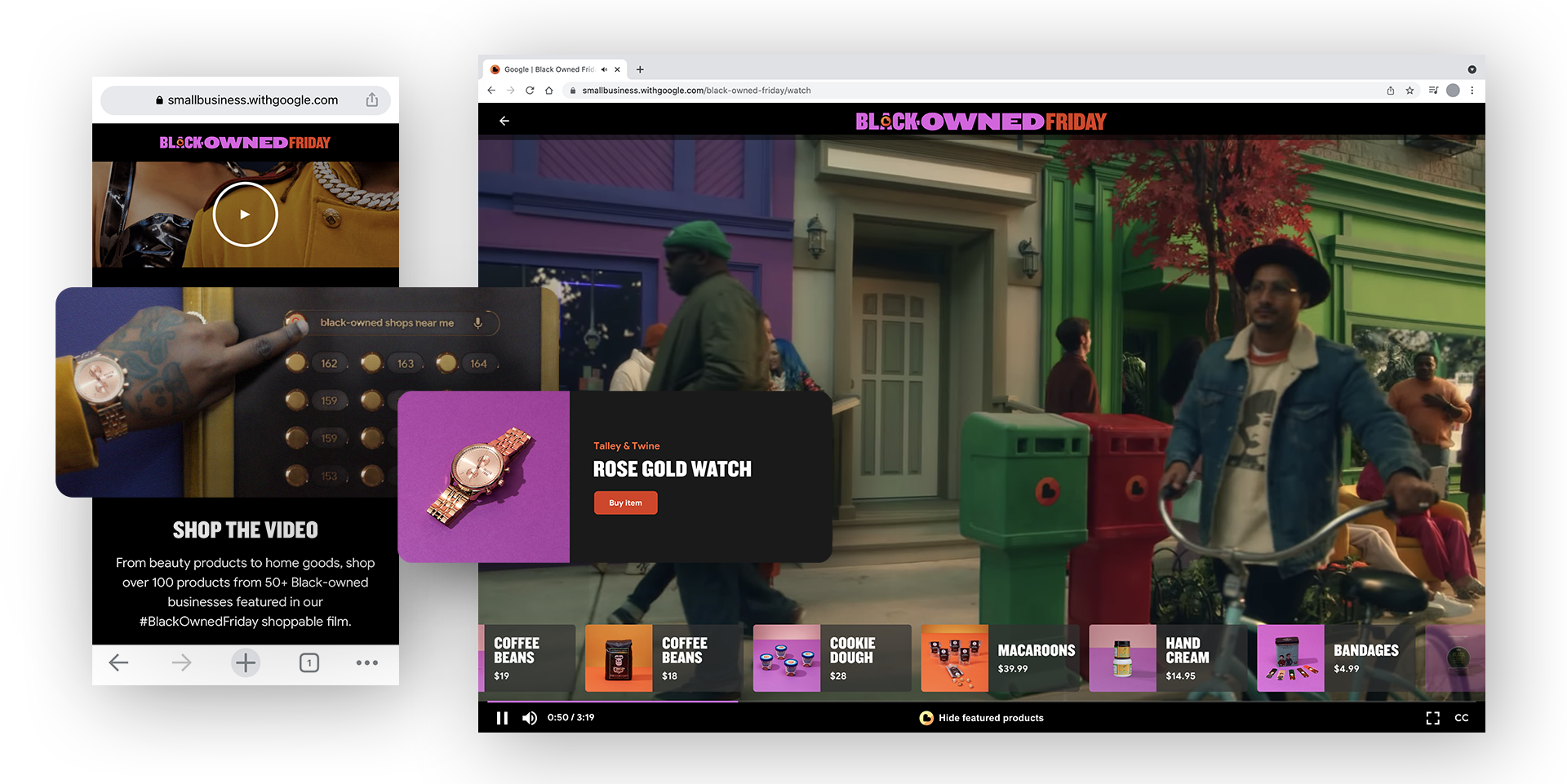Screen dimensions: 1567x784
Task: Go to home page via house icon
Action: pos(549,91)
